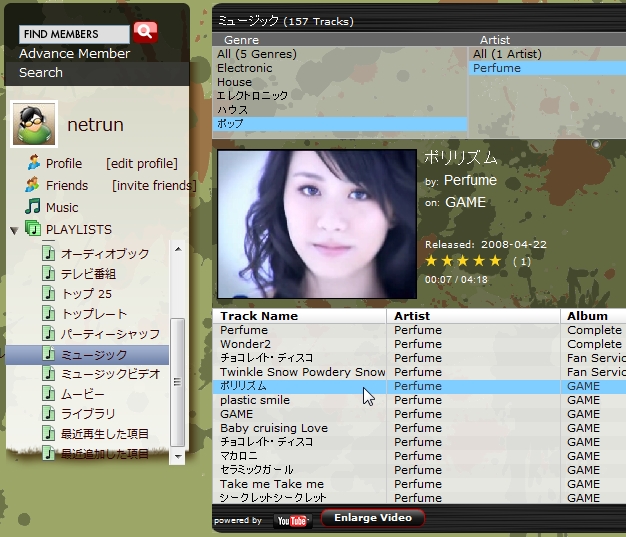Screen dimensions: 626x537
Task: Click the Profile person icon
Action: click(x=34, y=162)
